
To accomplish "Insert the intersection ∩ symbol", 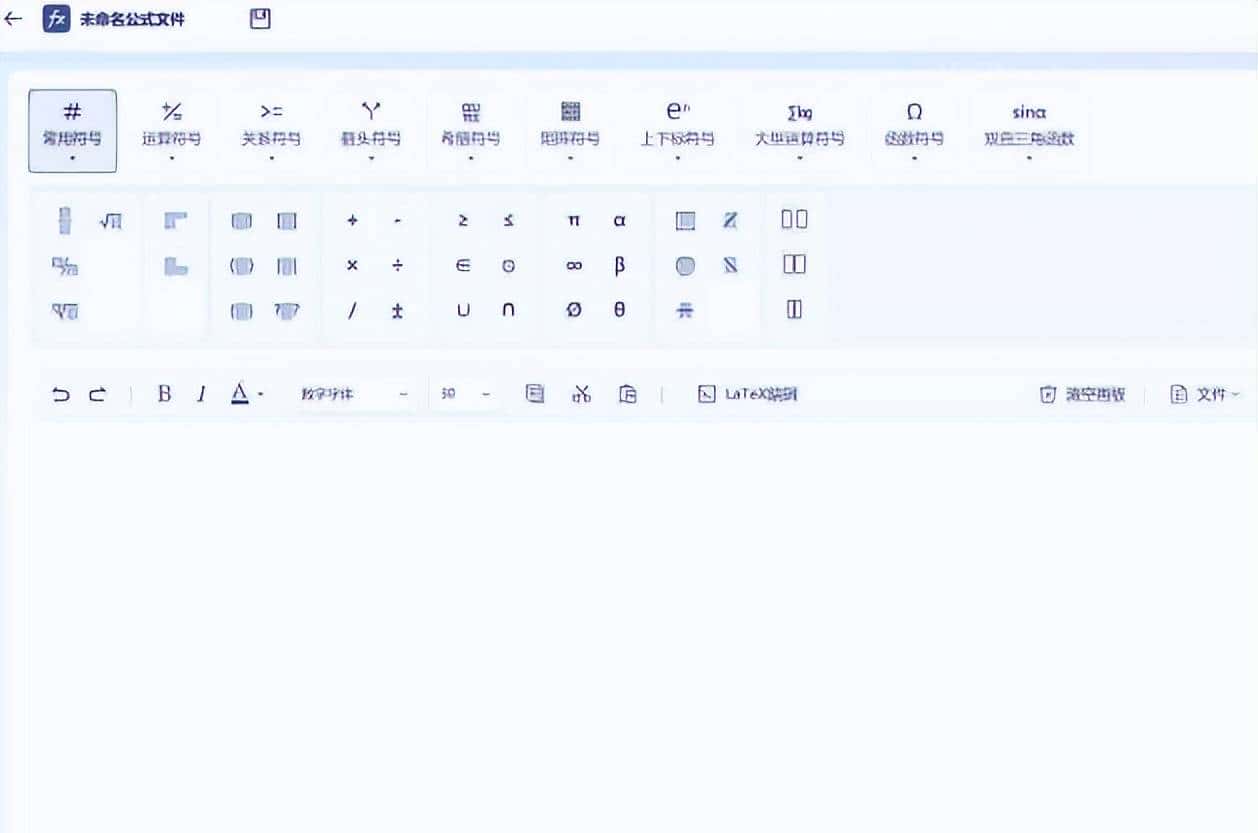I will point(508,311).
